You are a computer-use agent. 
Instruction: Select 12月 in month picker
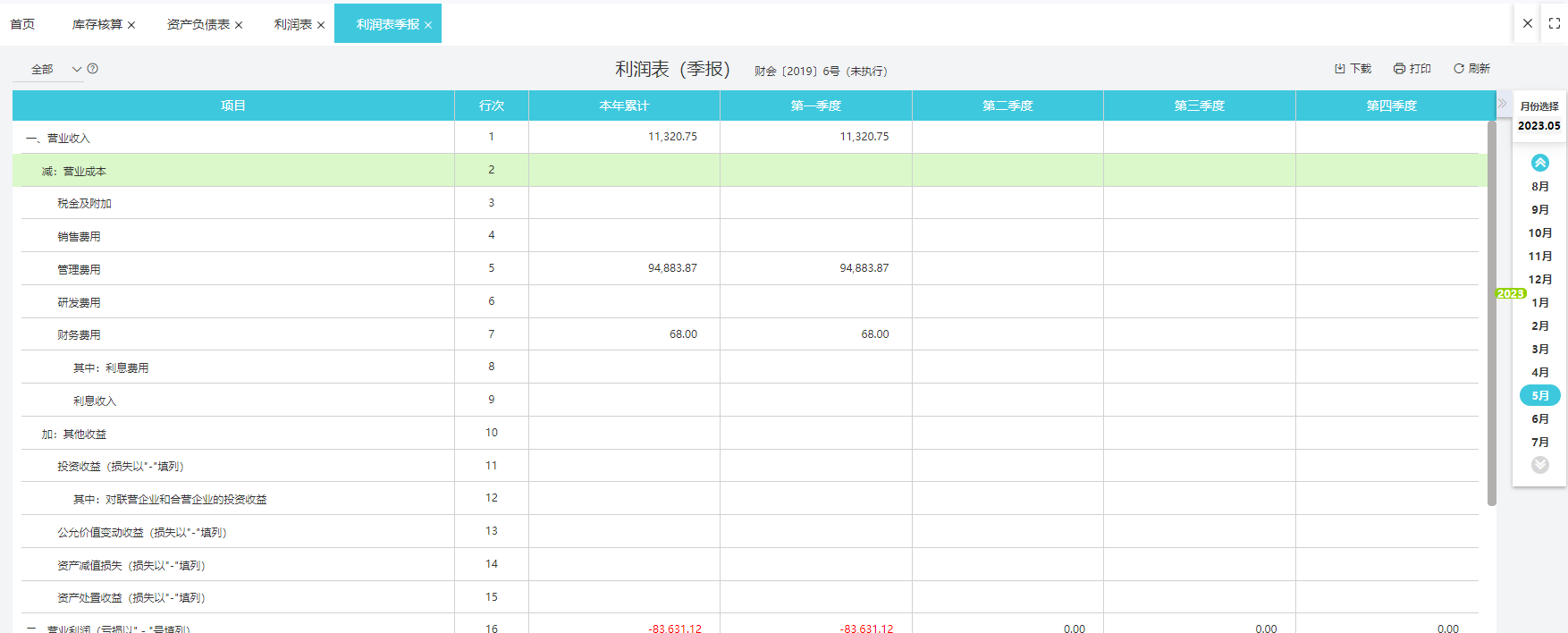point(1539,280)
